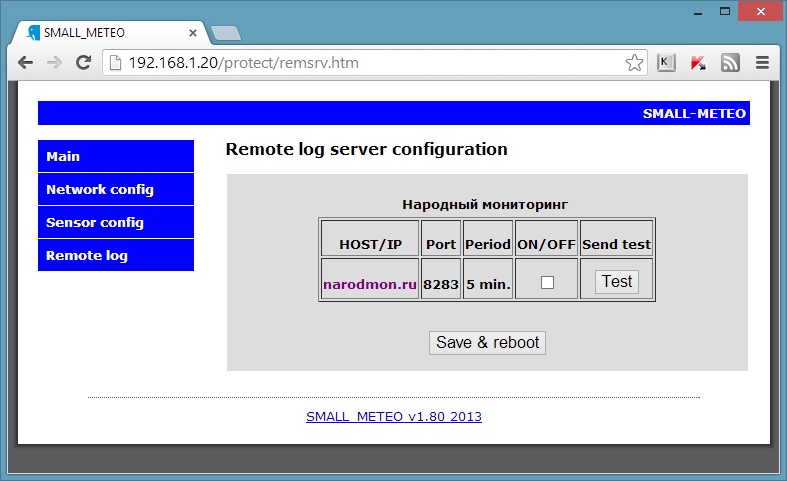The height and width of the screenshot is (481, 787).
Task: Open the RSS feed extension icon
Action: pyautogui.click(x=730, y=63)
